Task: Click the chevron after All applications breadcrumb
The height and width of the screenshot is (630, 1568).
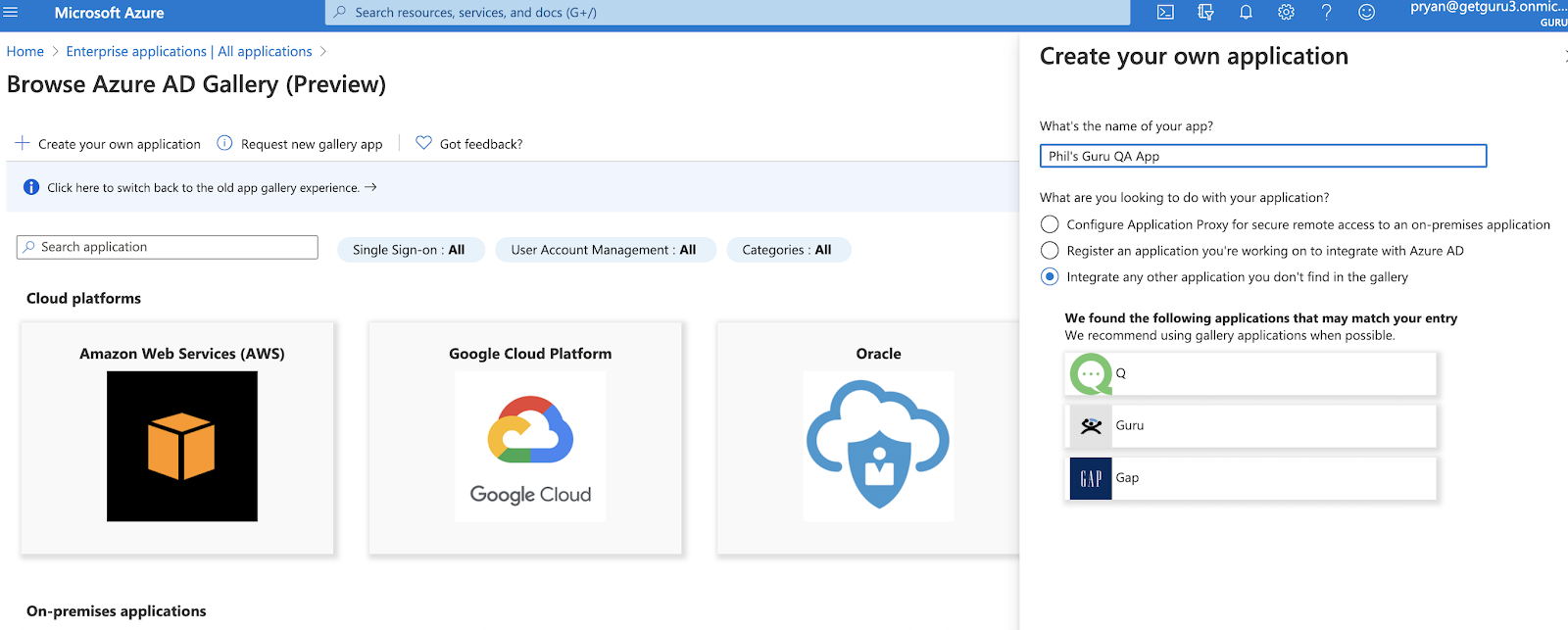Action: [323, 51]
